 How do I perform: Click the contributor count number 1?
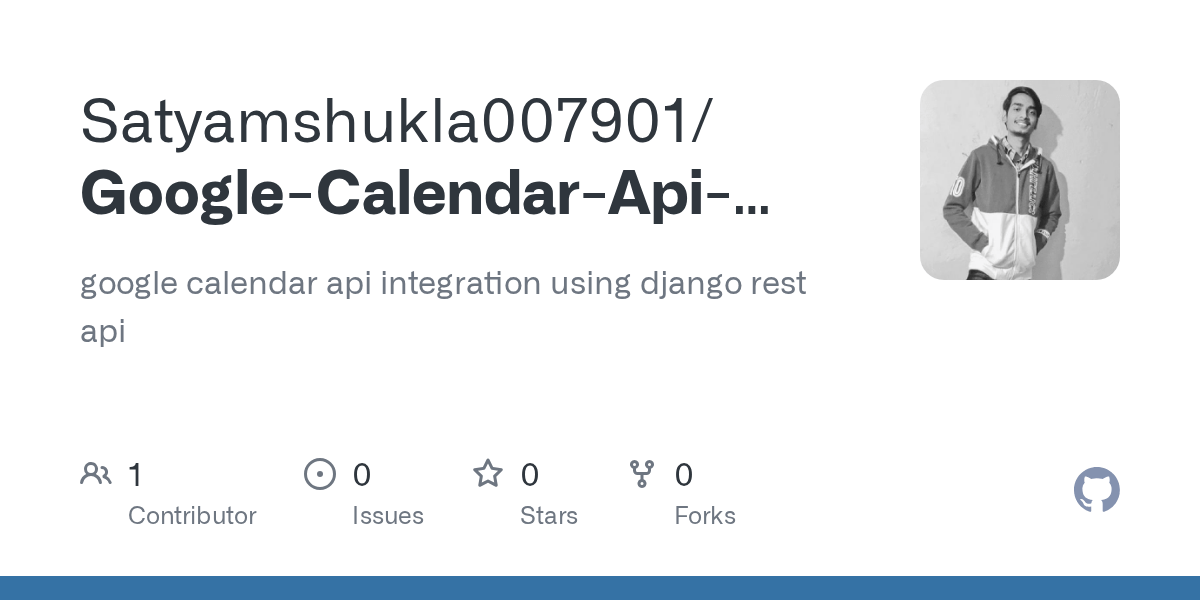(135, 475)
